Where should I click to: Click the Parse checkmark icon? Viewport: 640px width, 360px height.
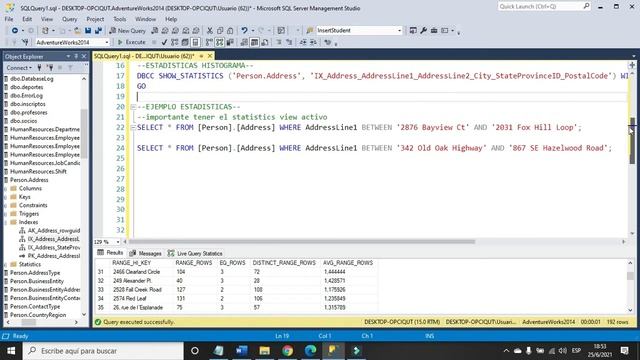164,42
